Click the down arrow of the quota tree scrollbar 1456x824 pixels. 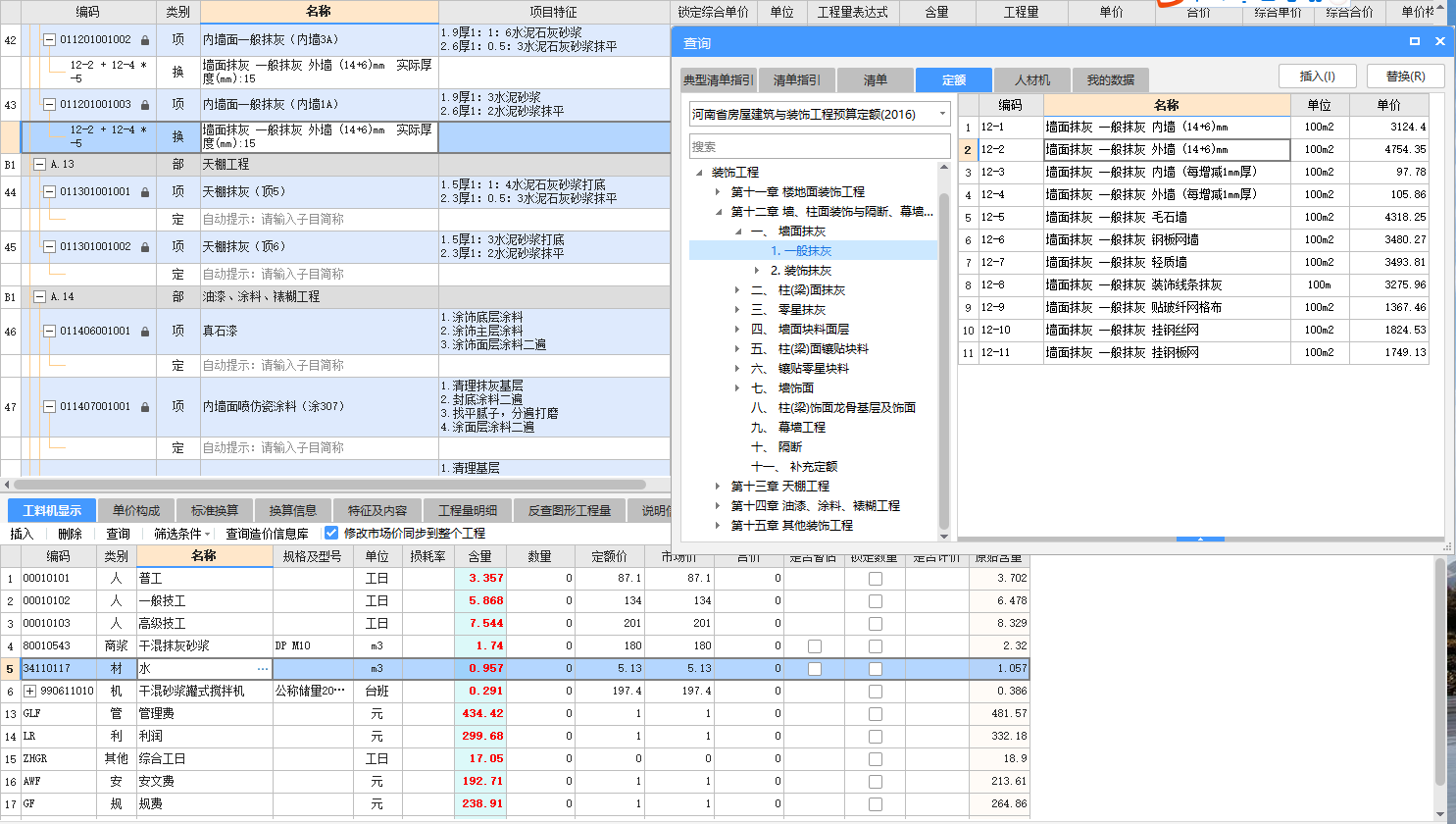[x=944, y=536]
